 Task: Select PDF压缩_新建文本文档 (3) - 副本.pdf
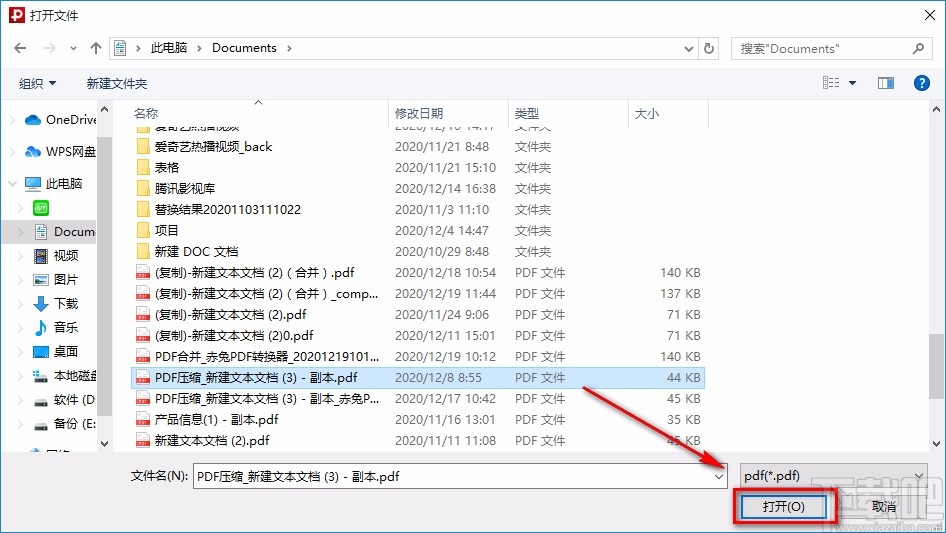click(417, 378)
